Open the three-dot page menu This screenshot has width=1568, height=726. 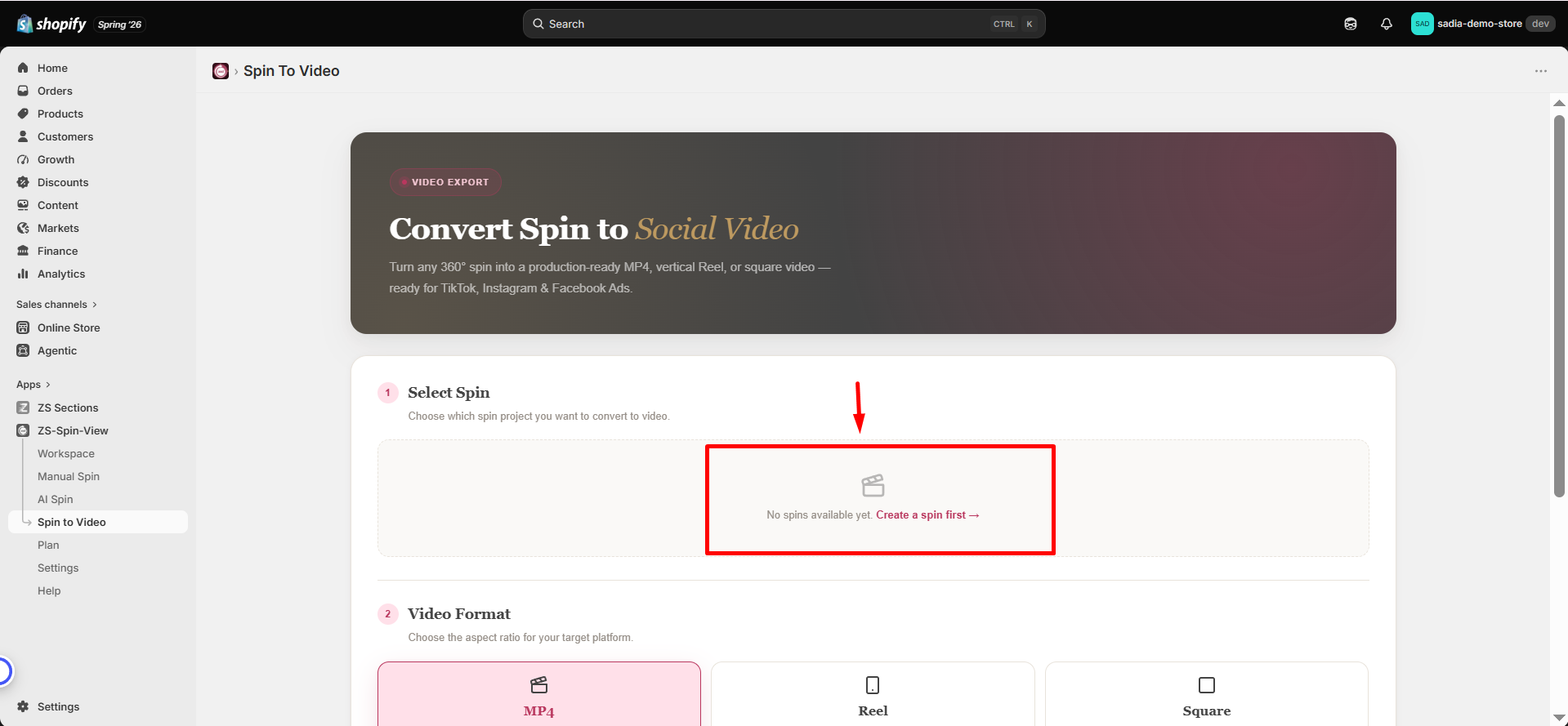[x=1540, y=71]
